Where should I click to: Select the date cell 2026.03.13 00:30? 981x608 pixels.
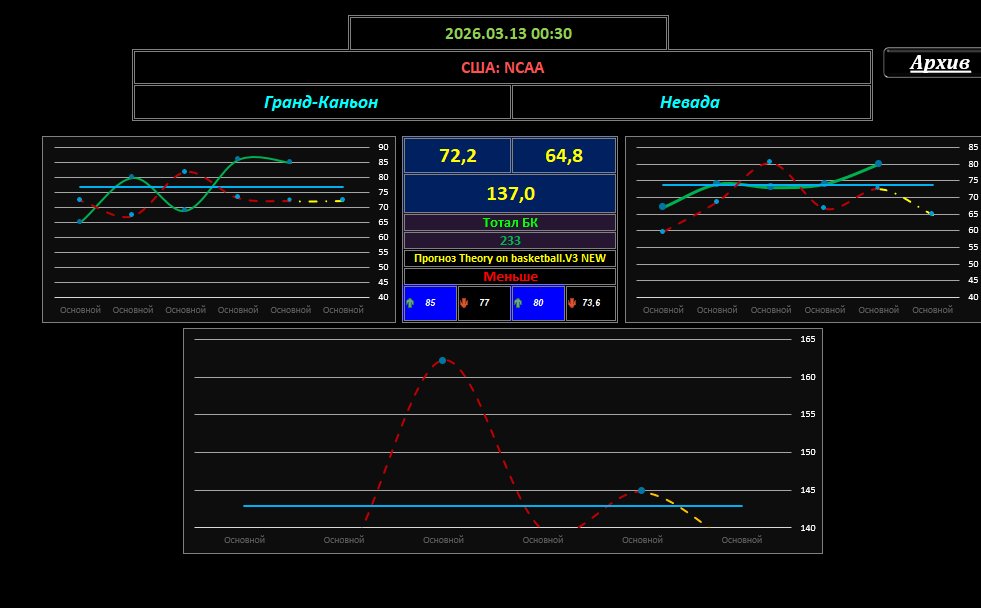[508, 33]
